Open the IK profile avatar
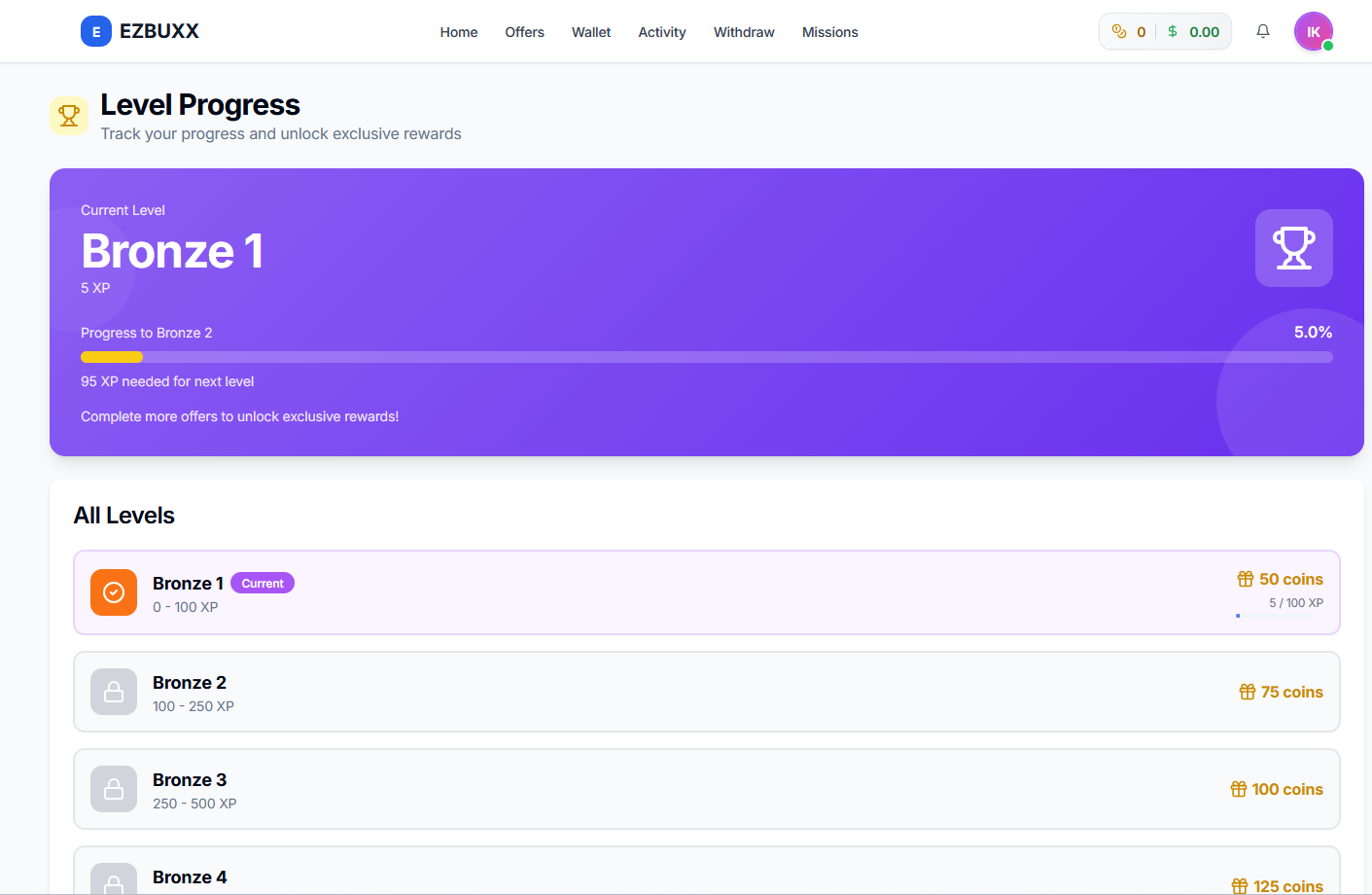This screenshot has height=895, width=1372. [1313, 31]
